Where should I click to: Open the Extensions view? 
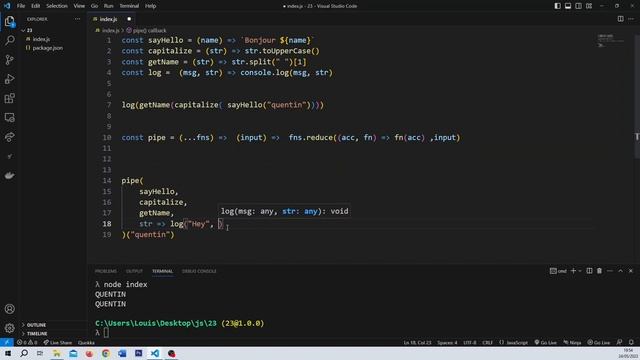click(x=9, y=98)
